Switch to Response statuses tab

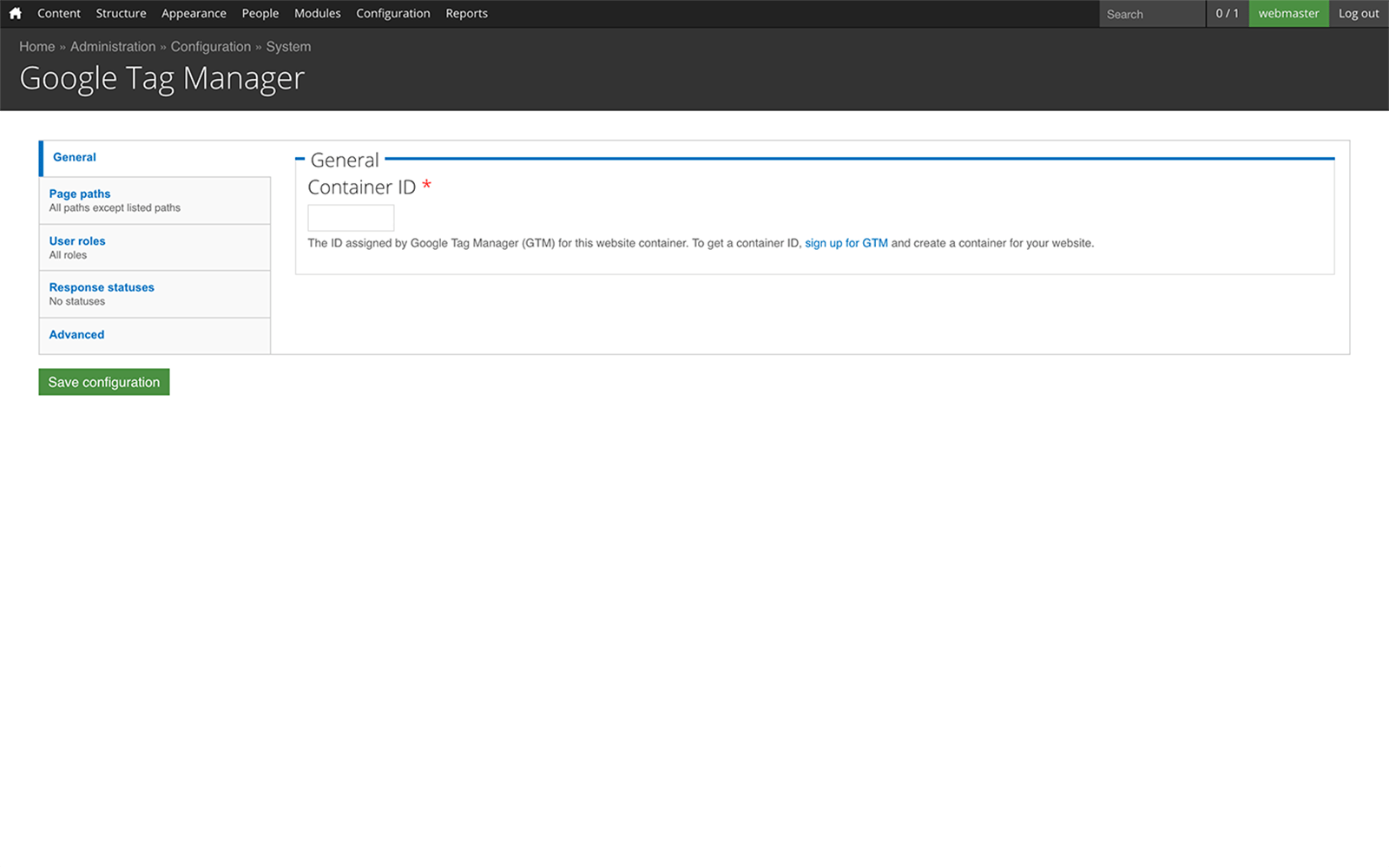tap(155, 294)
